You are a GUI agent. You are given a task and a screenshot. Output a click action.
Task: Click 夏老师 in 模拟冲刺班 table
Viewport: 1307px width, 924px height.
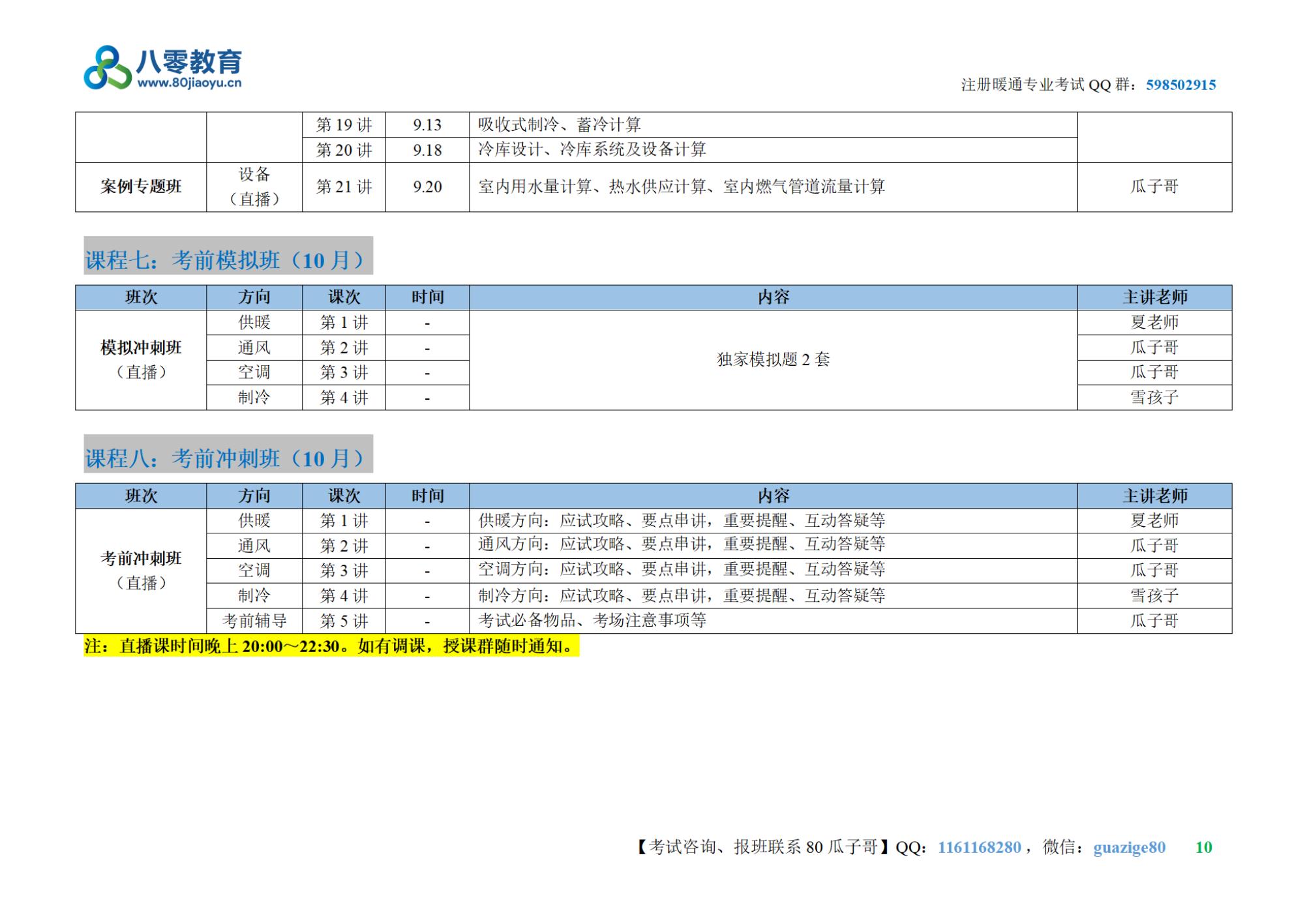pos(1154,323)
